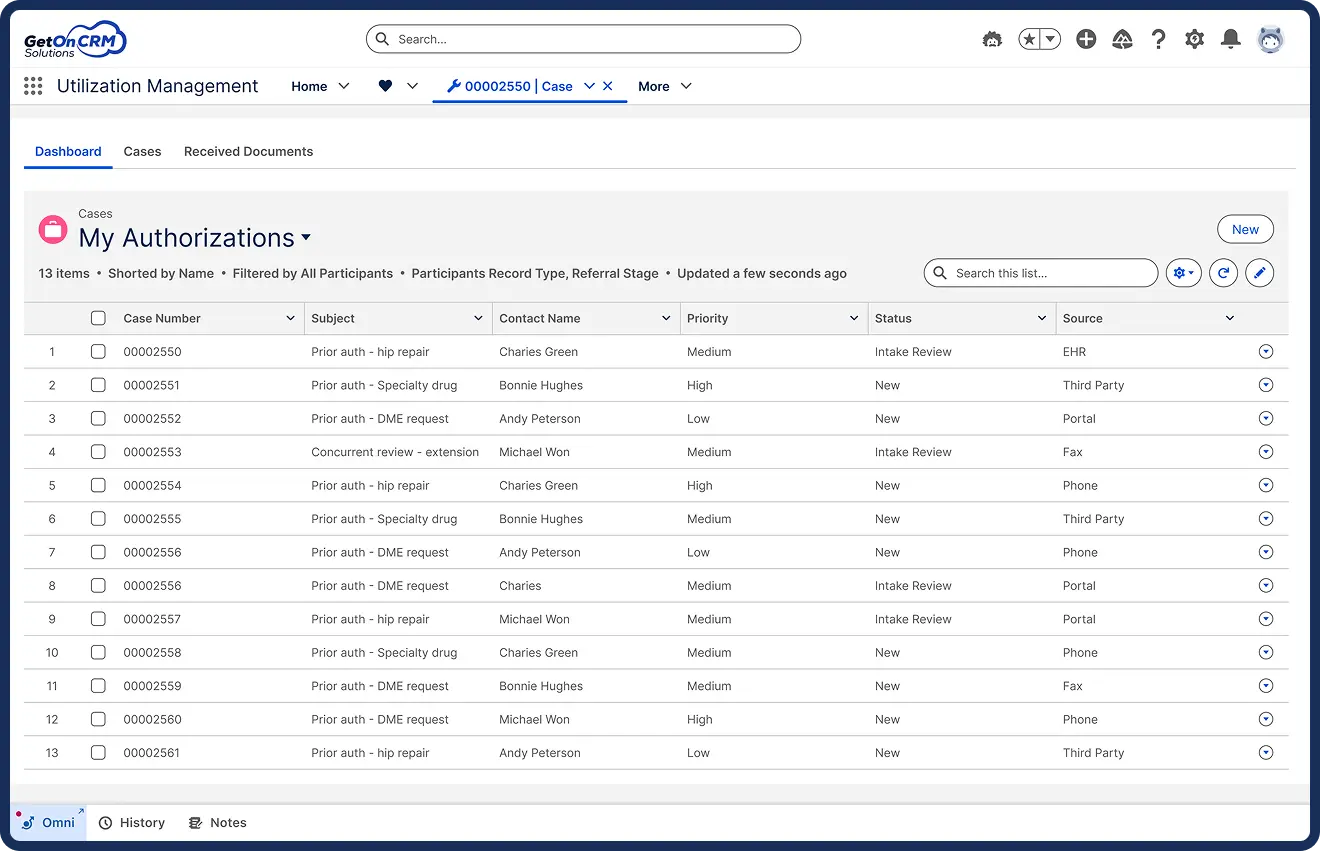The height and width of the screenshot is (851, 1320).
Task: Refresh the My Authorizations list
Action: [x=1223, y=273]
